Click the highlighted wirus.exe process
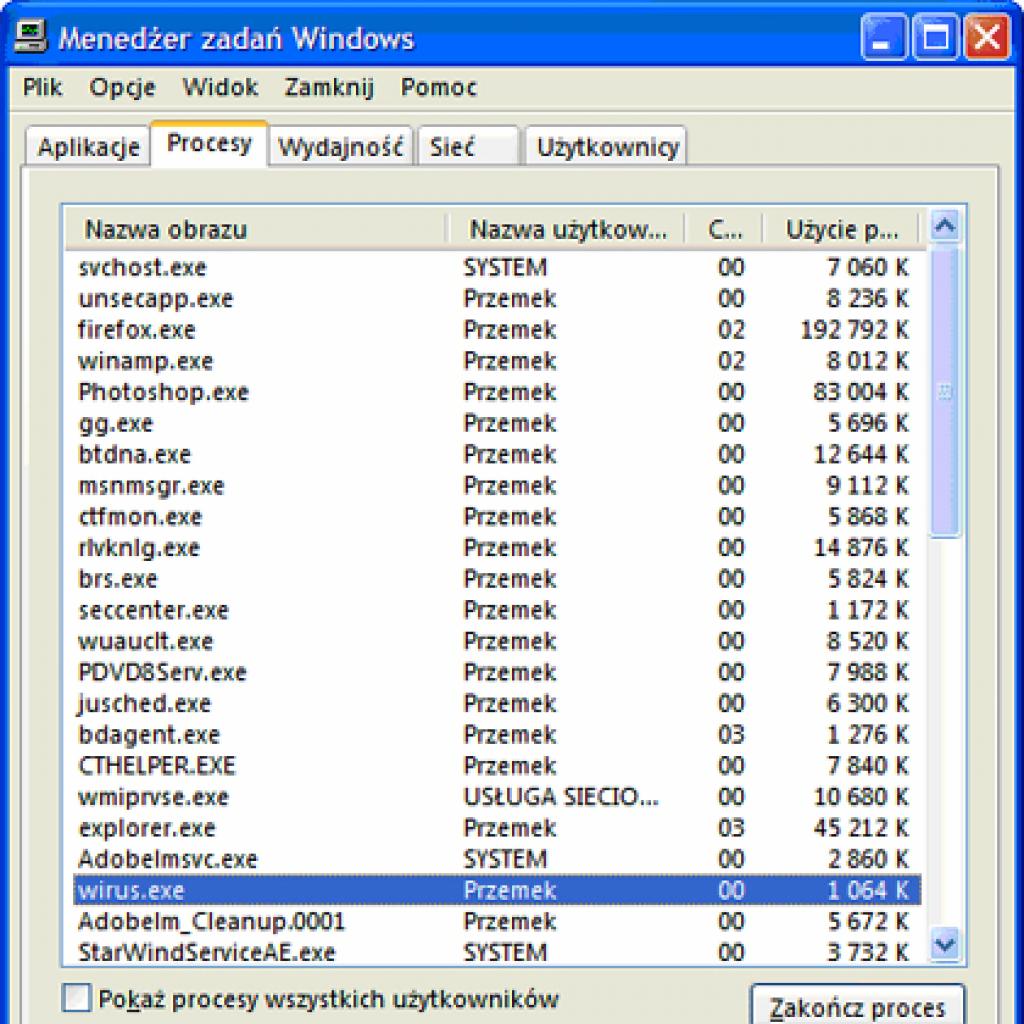 tap(496, 890)
